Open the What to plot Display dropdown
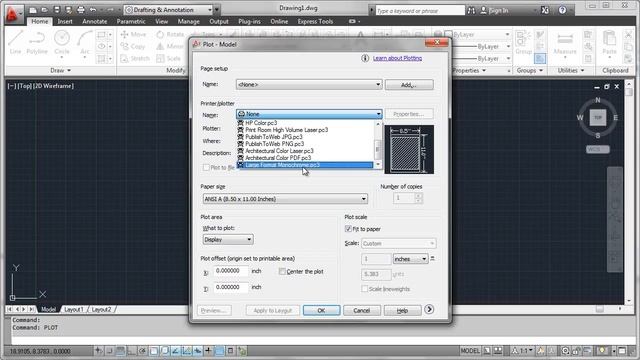The image size is (640, 360). 228,240
